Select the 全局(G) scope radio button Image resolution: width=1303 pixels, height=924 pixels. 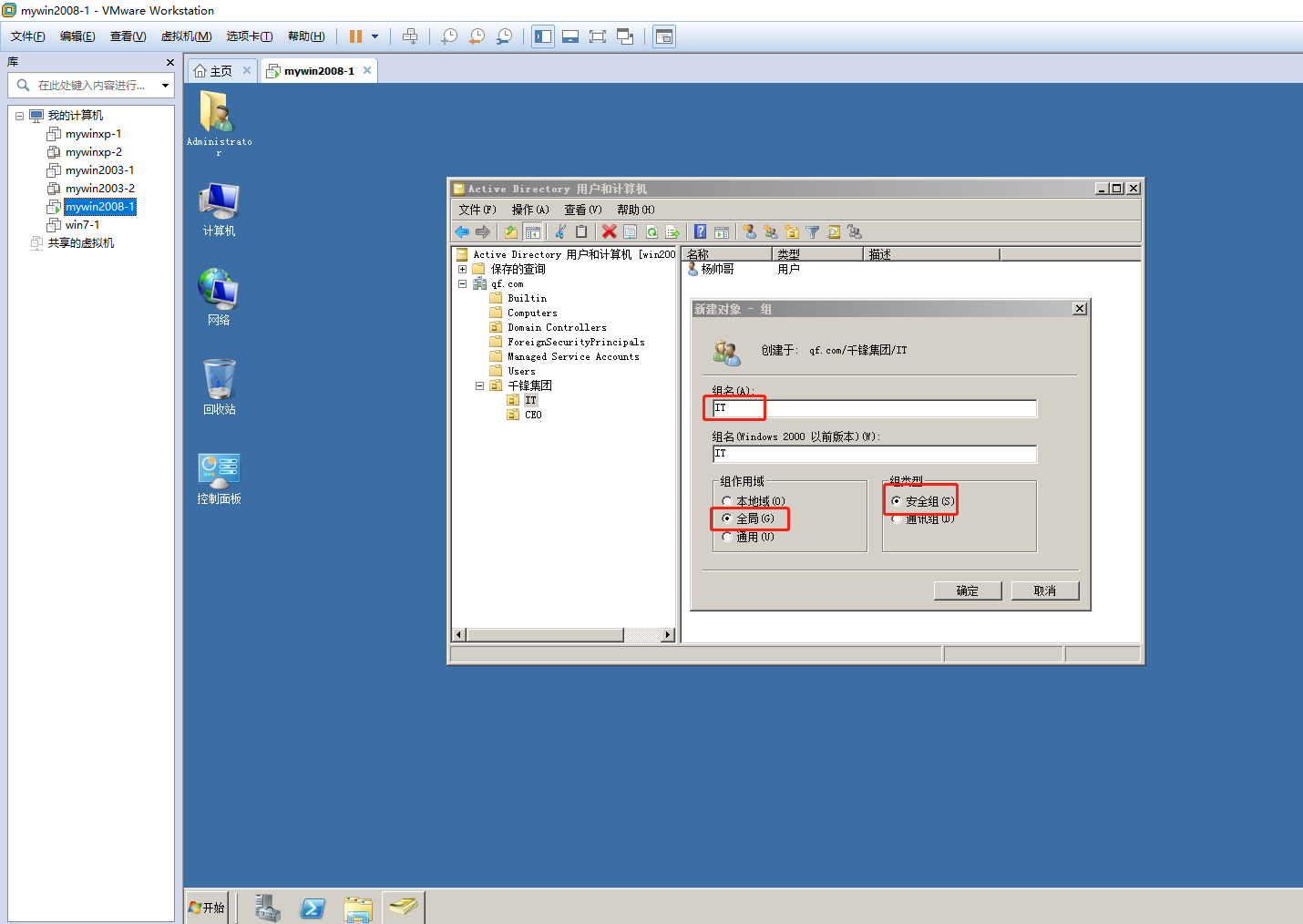point(727,518)
